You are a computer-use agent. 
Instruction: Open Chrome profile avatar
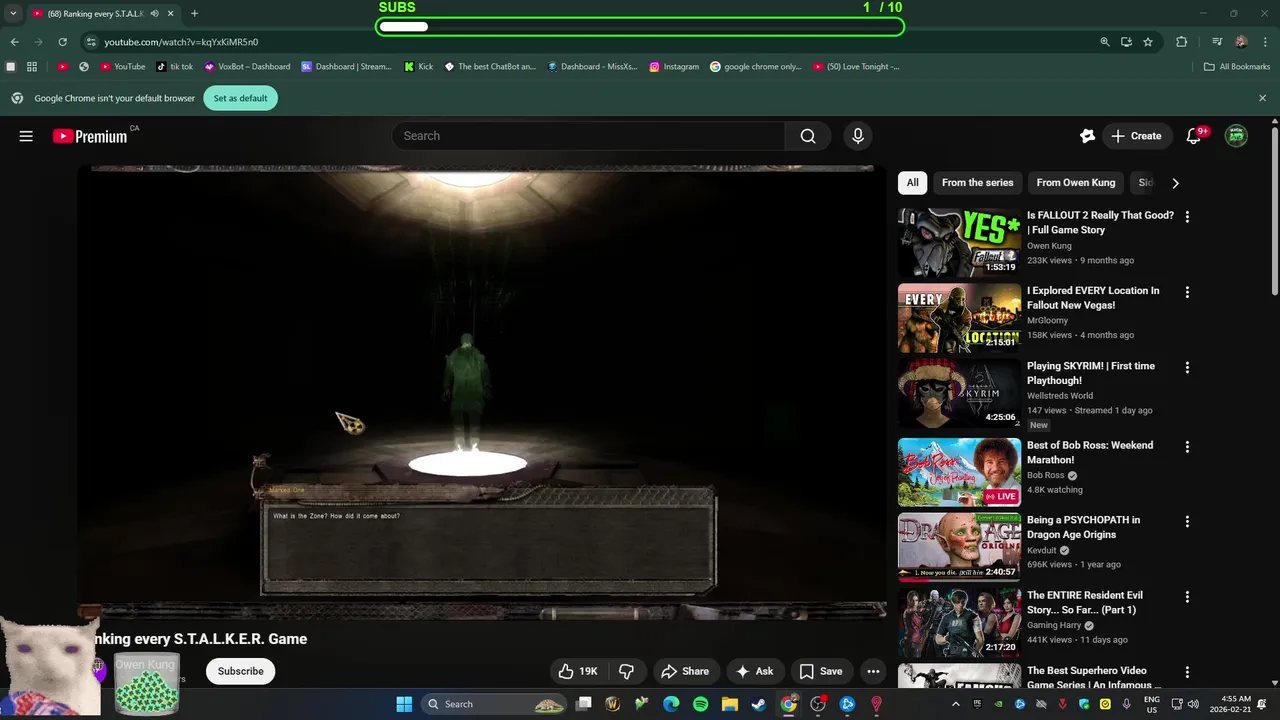pos(1241,42)
